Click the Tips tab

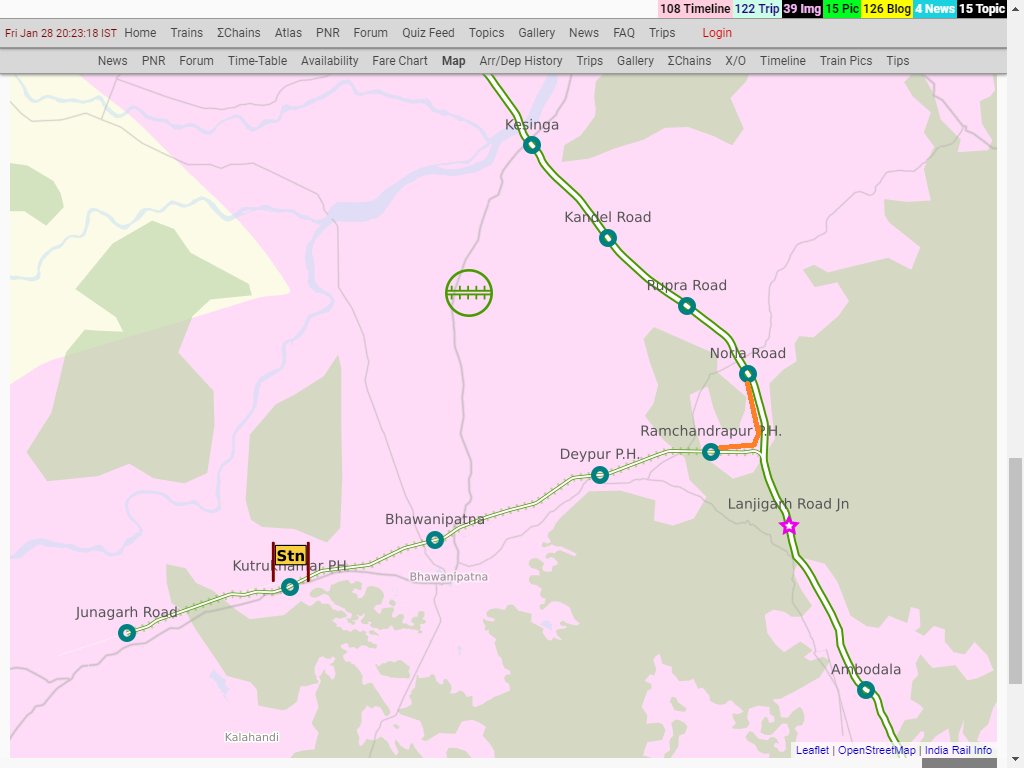tap(897, 61)
